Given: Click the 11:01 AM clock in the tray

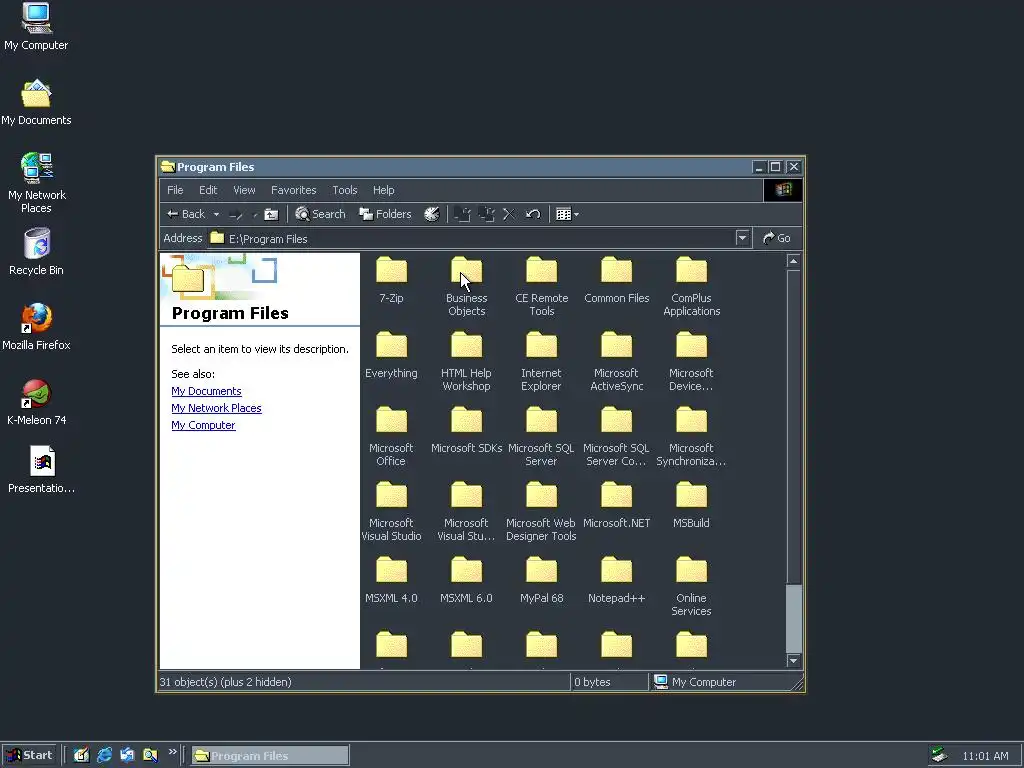Looking at the screenshot, I should coord(985,756).
